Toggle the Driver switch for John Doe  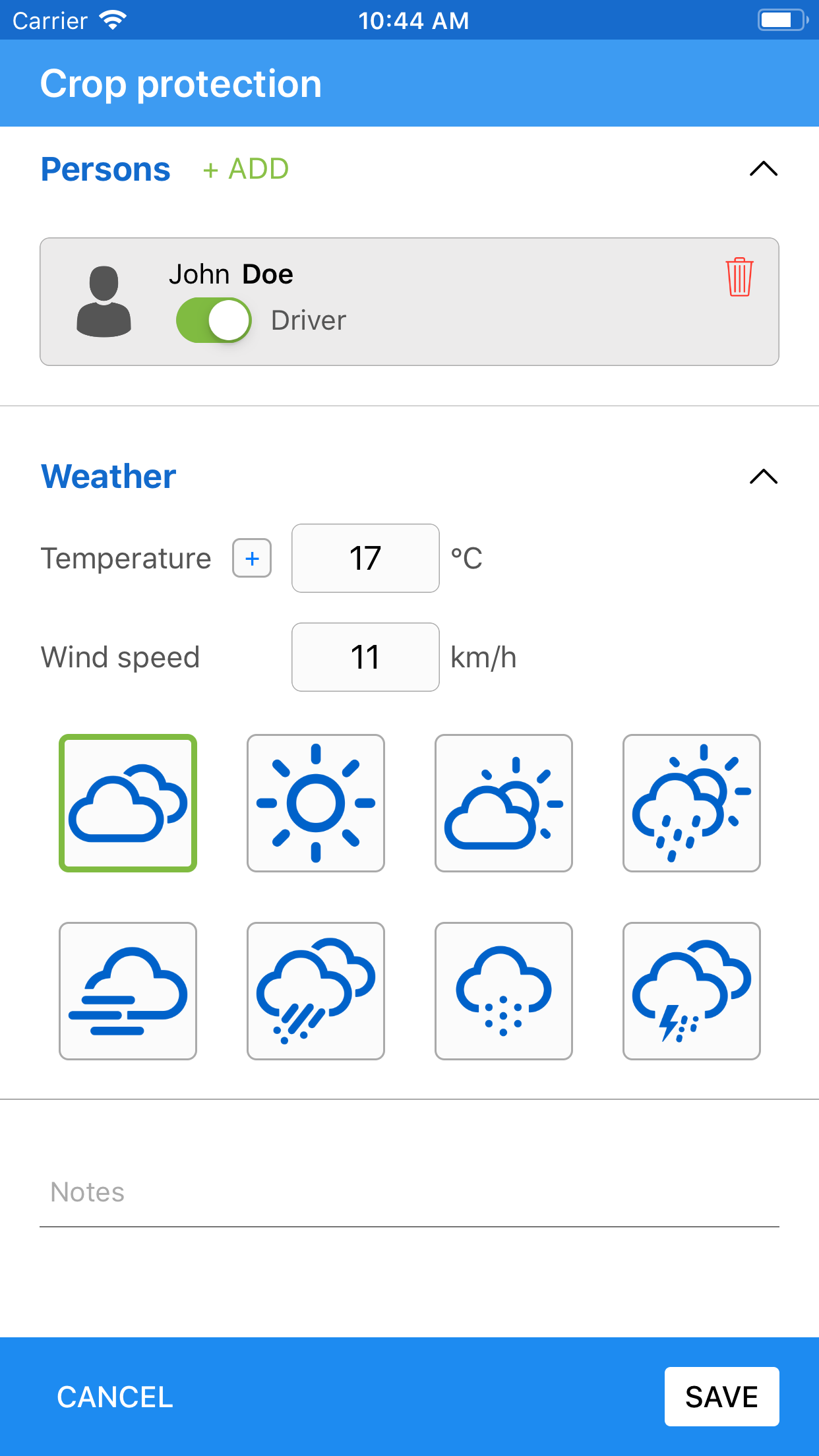(214, 320)
